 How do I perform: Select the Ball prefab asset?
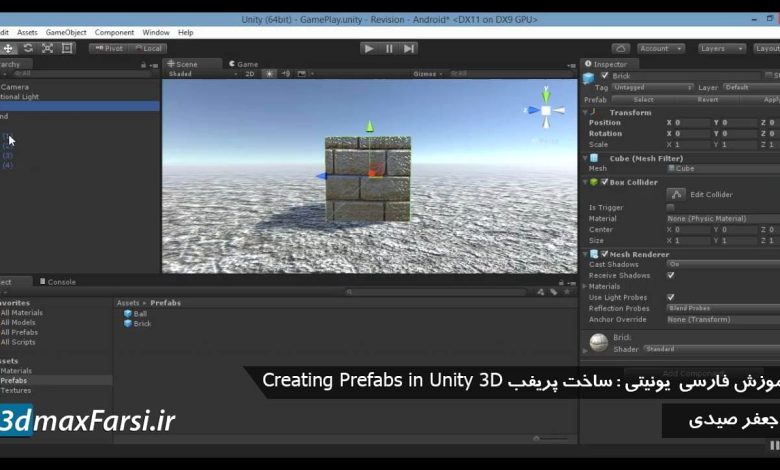point(135,314)
